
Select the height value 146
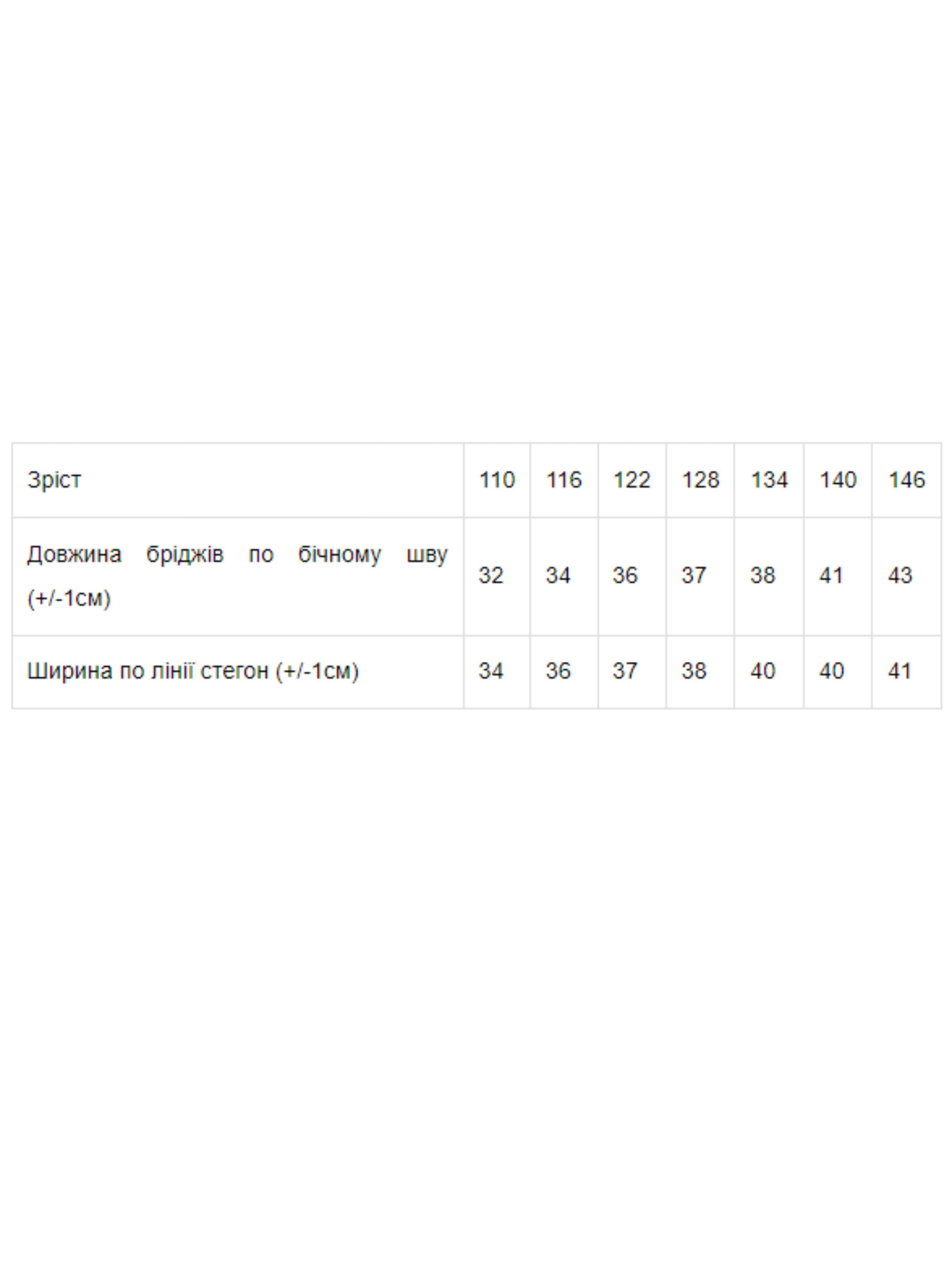(x=906, y=480)
